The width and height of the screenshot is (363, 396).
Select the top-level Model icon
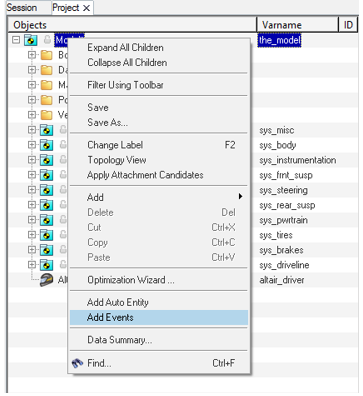31,40
